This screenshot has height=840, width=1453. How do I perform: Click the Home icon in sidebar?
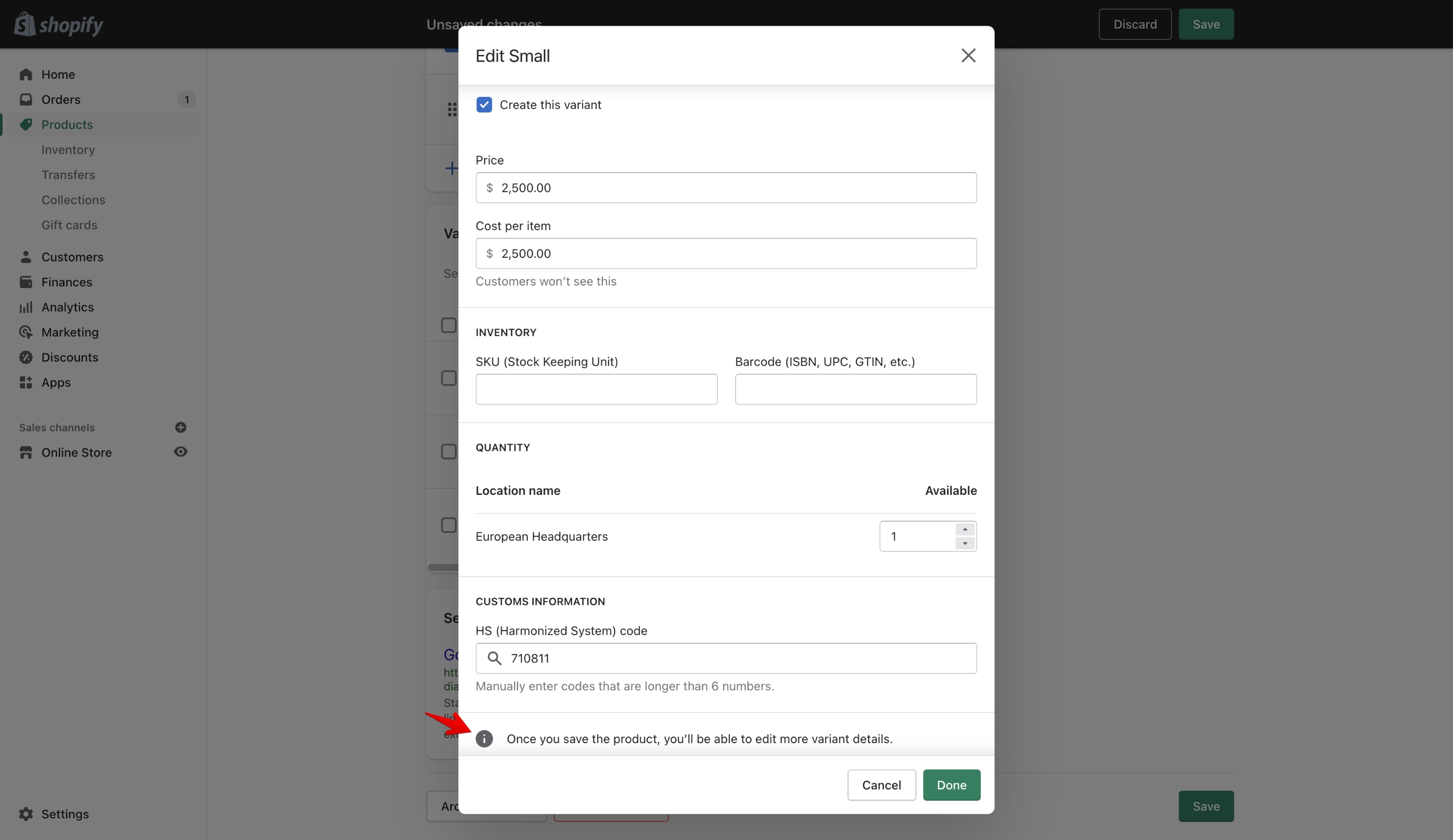pyautogui.click(x=25, y=74)
